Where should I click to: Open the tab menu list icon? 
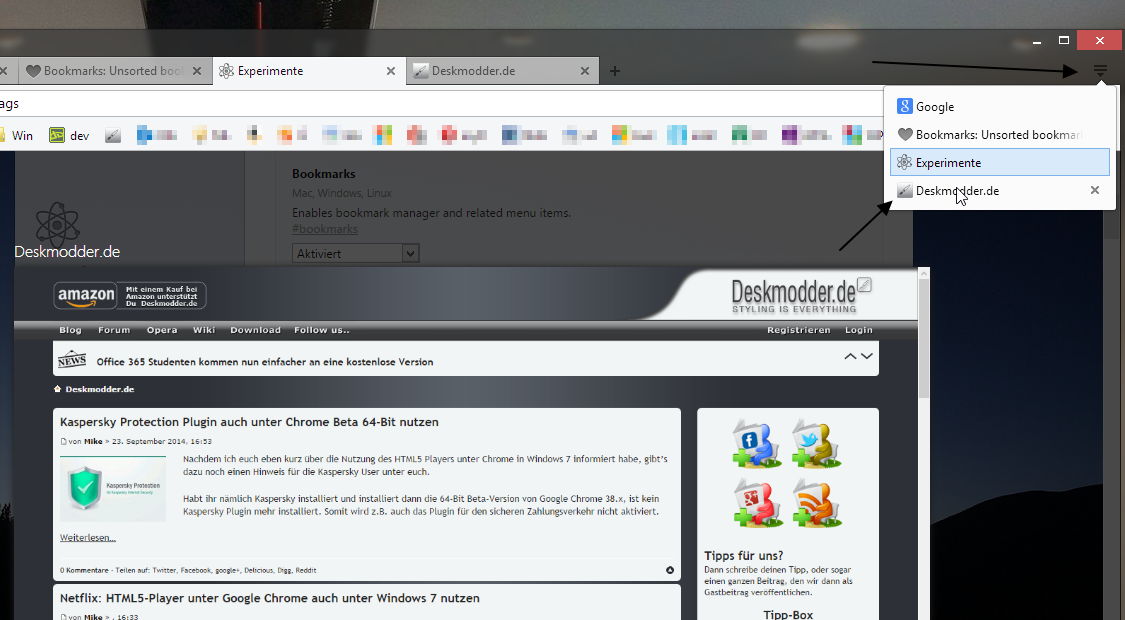1100,70
